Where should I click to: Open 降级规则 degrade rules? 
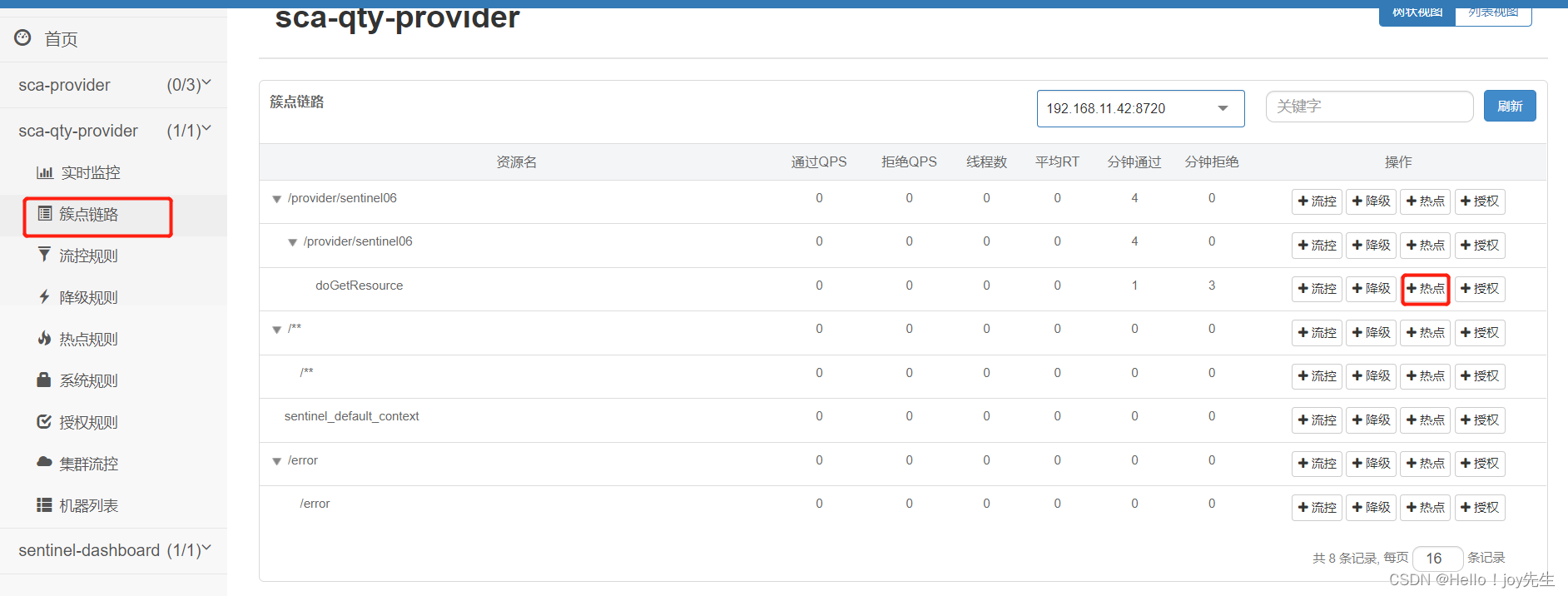(89, 297)
